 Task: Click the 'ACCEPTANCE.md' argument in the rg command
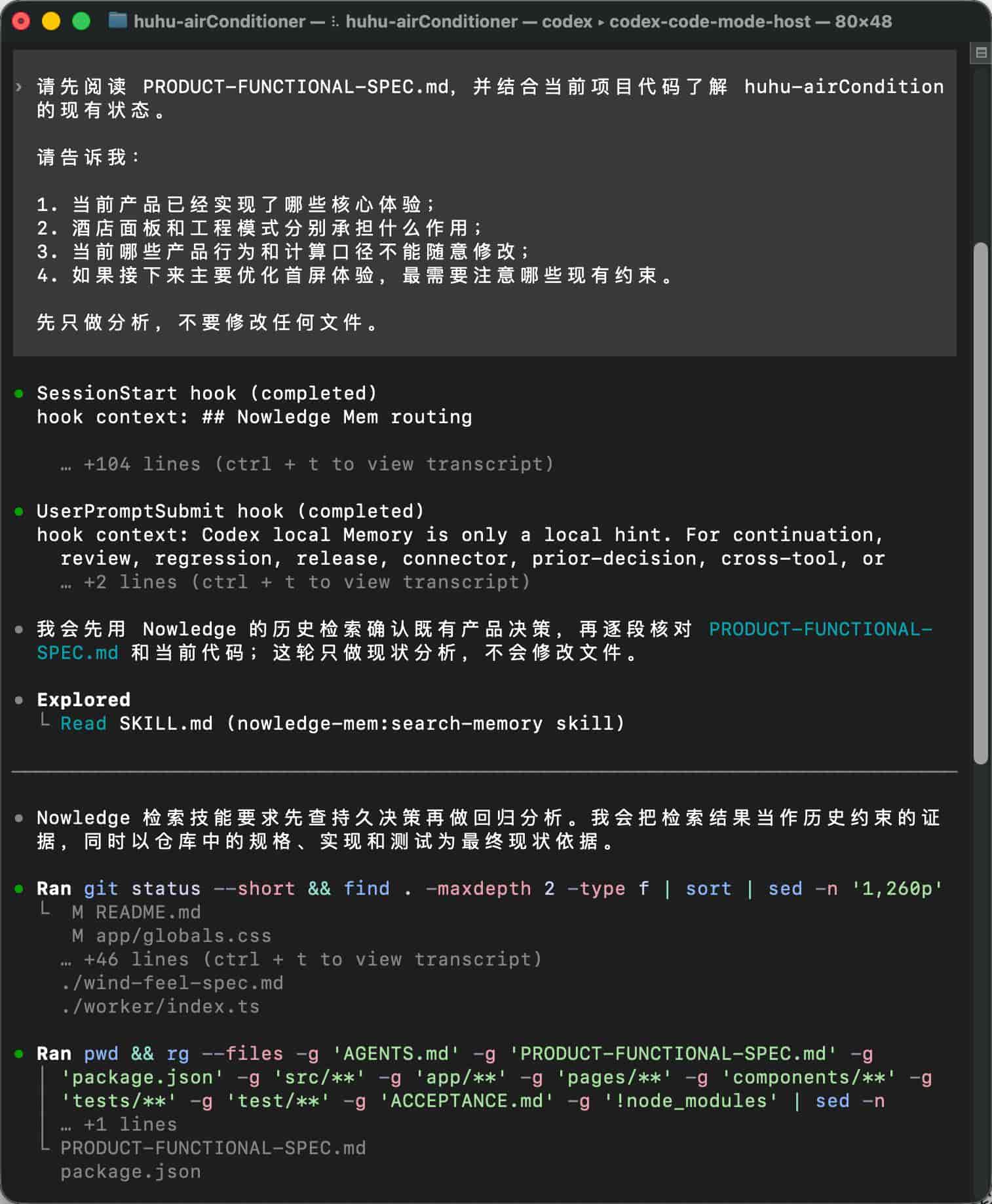(467, 1101)
